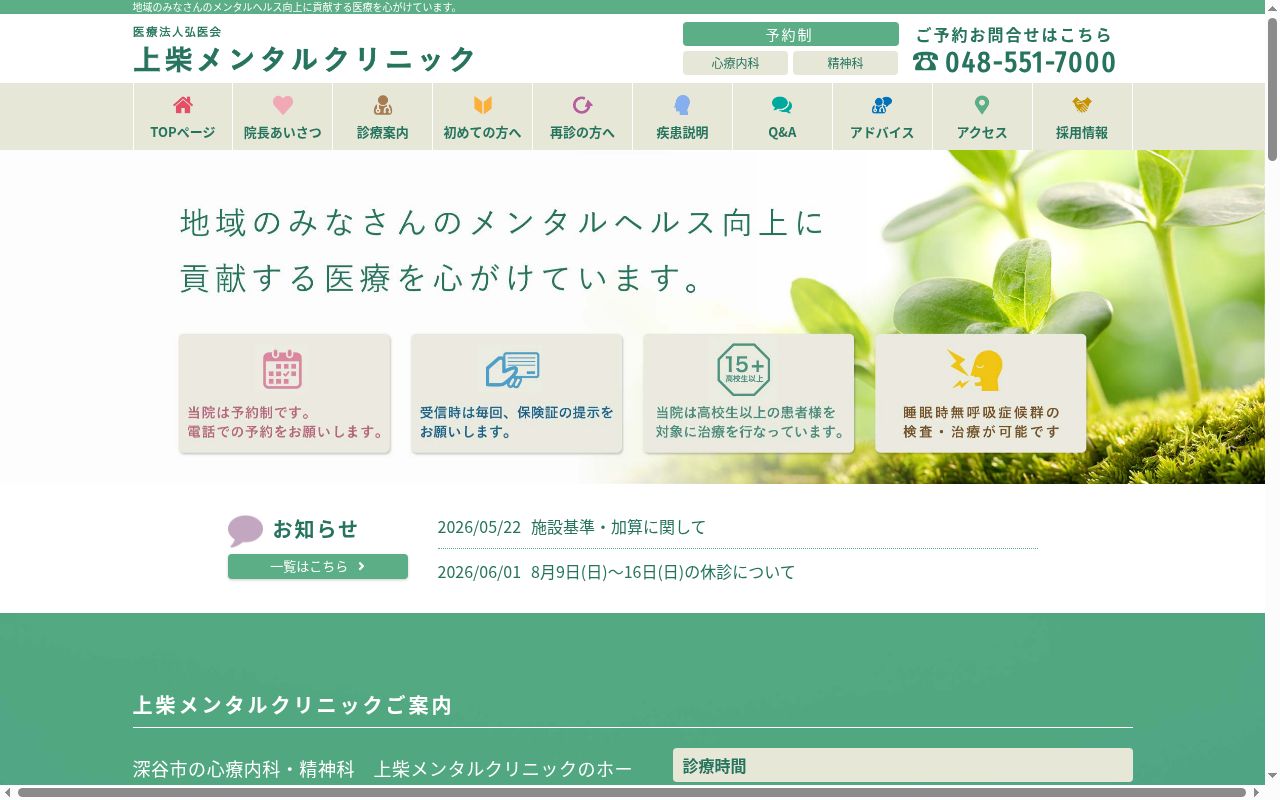Click the 15+ high school age icon

744,369
